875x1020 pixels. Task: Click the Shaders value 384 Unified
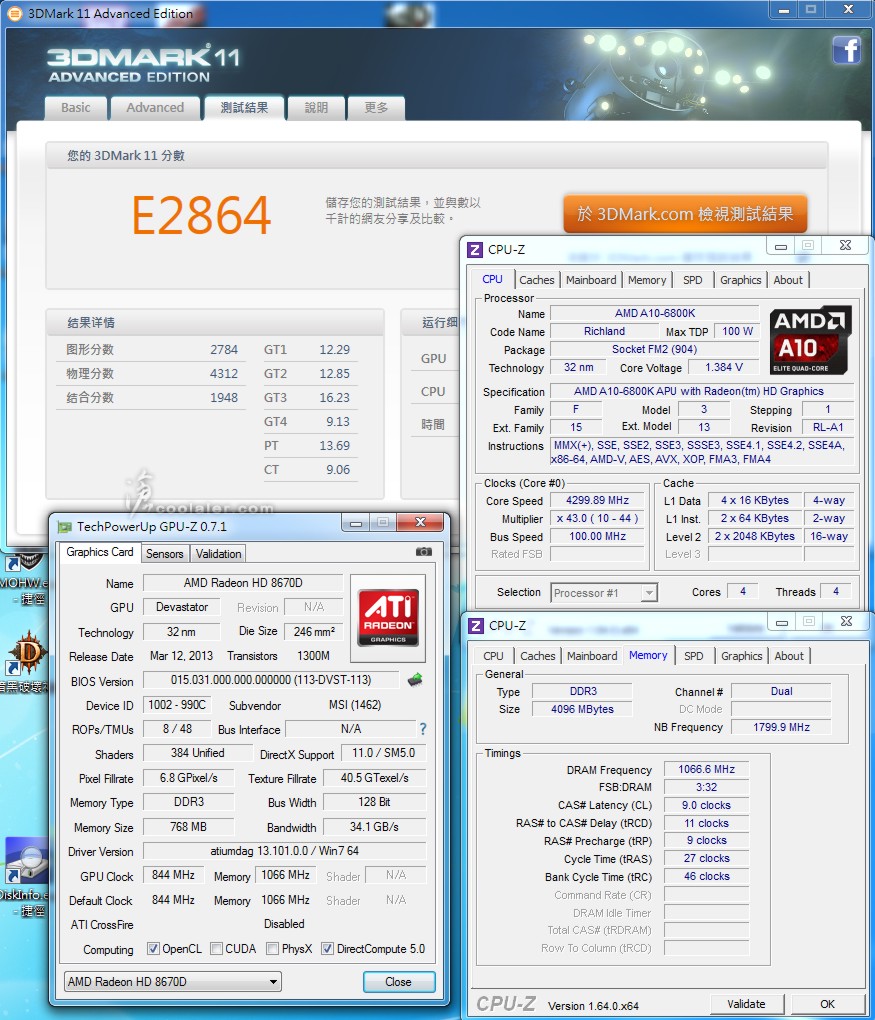click(198, 753)
